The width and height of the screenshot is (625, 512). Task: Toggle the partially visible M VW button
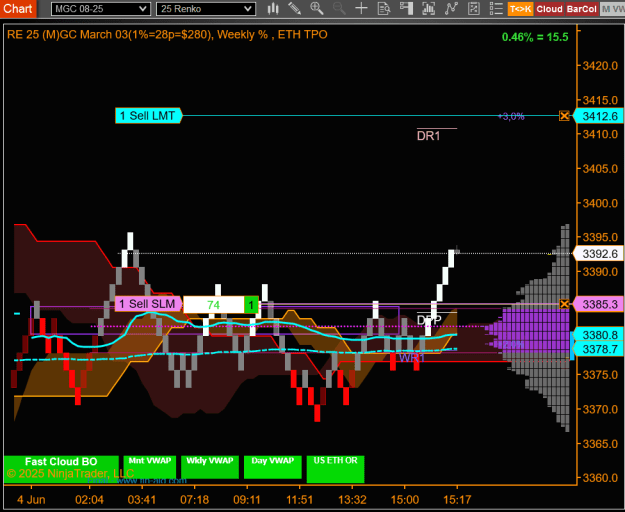[612, 9]
